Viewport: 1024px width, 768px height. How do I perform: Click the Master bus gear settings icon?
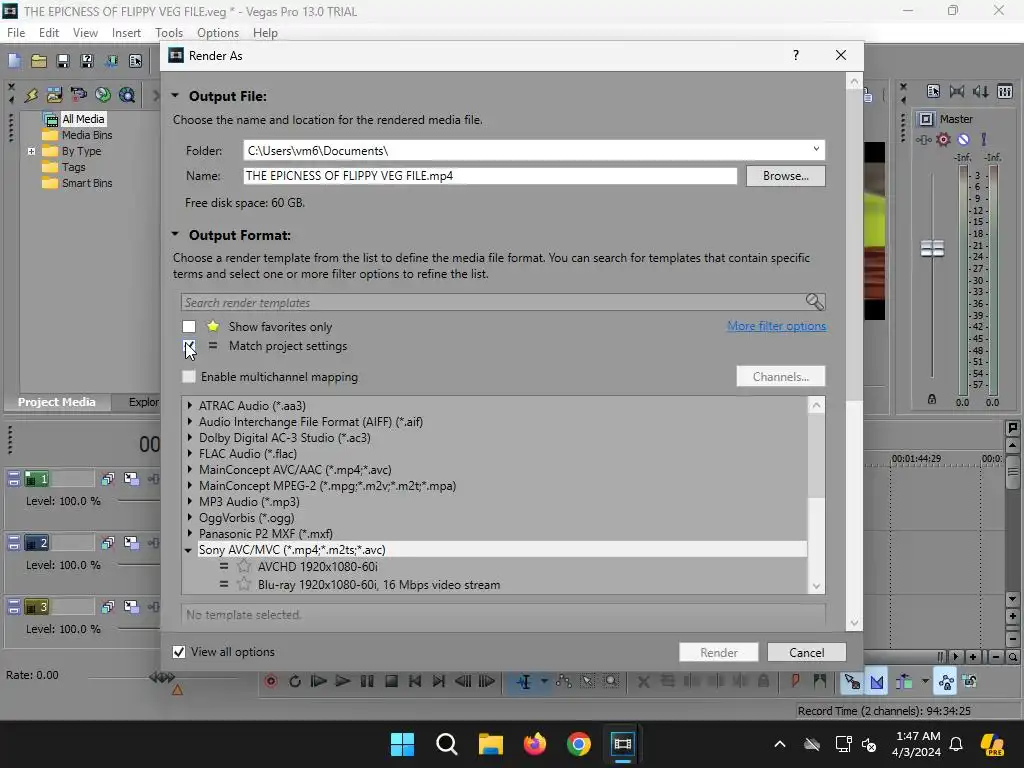click(943, 139)
